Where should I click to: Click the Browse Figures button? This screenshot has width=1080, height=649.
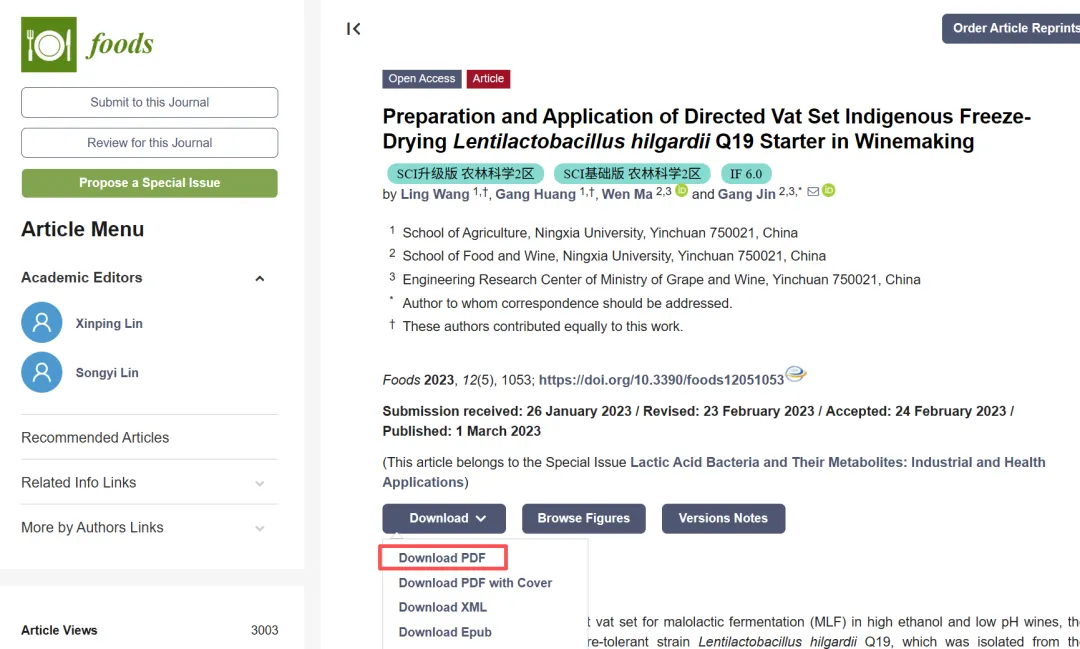(583, 519)
